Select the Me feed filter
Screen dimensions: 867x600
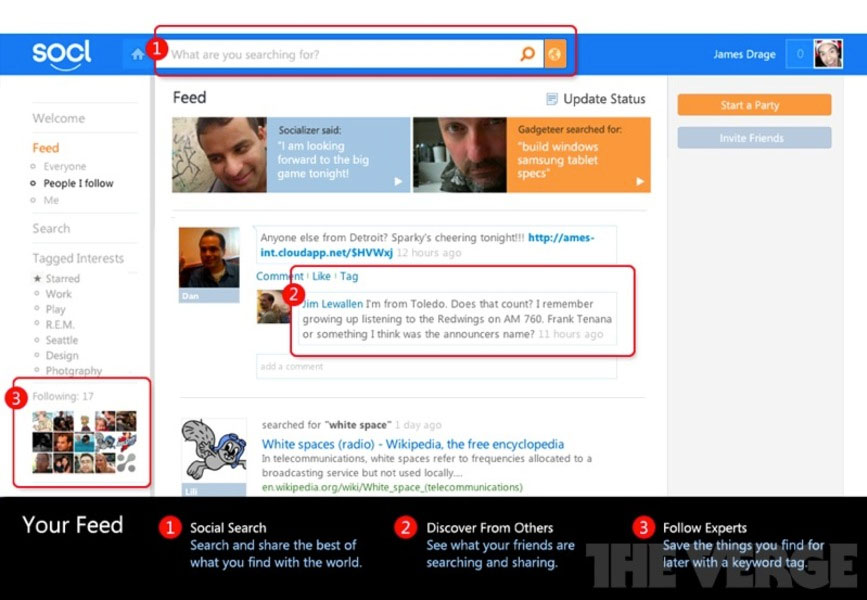pyautogui.click(x=51, y=200)
